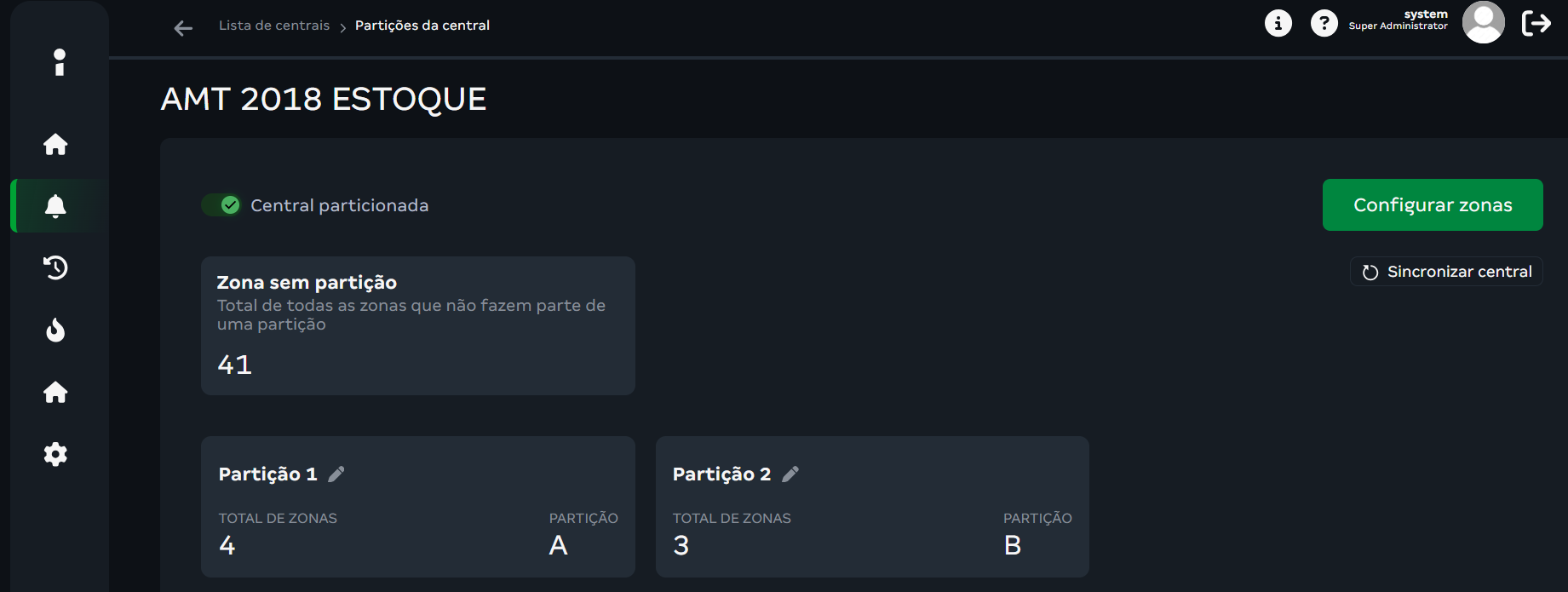1568x592 pixels.
Task: Click the Sincronizar central button
Action: point(1446,272)
